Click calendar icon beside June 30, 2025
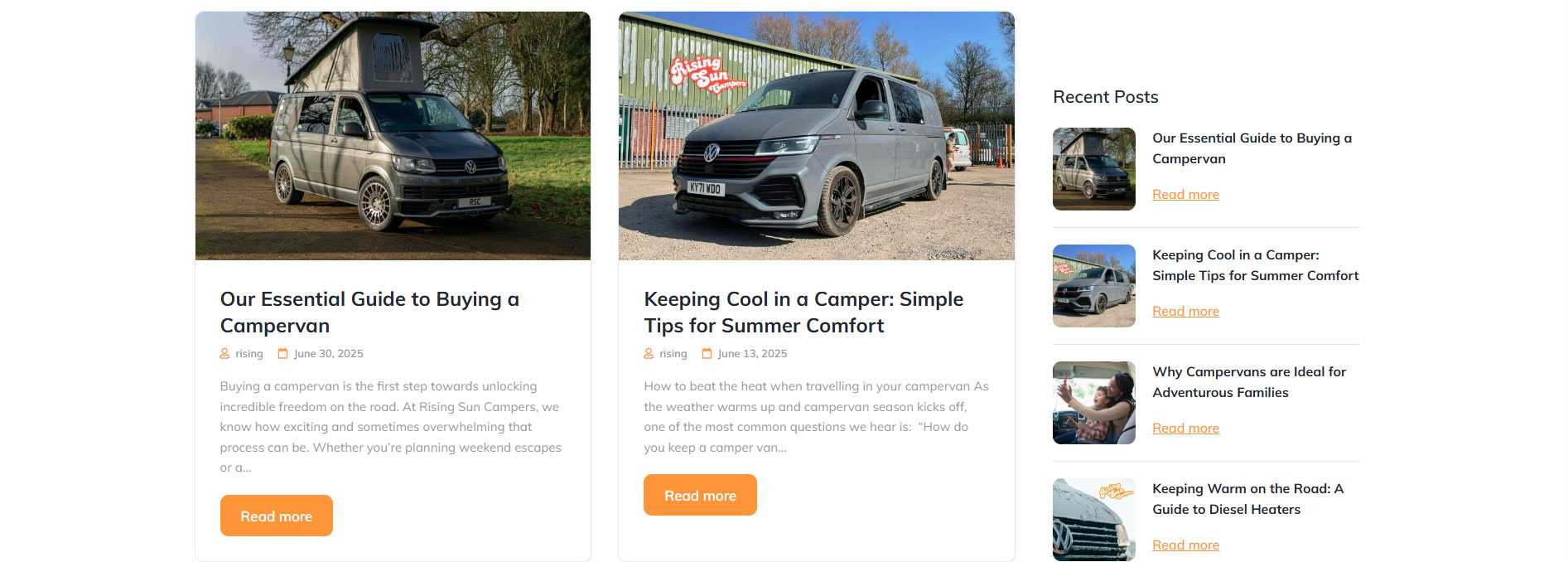The height and width of the screenshot is (562, 1568). coord(282,353)
